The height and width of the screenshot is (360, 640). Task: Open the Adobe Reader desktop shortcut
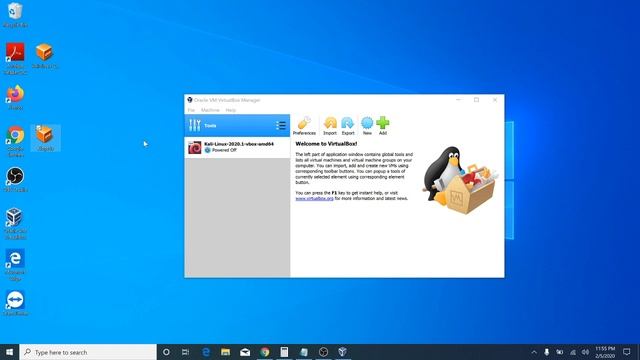tap(15, 58)
